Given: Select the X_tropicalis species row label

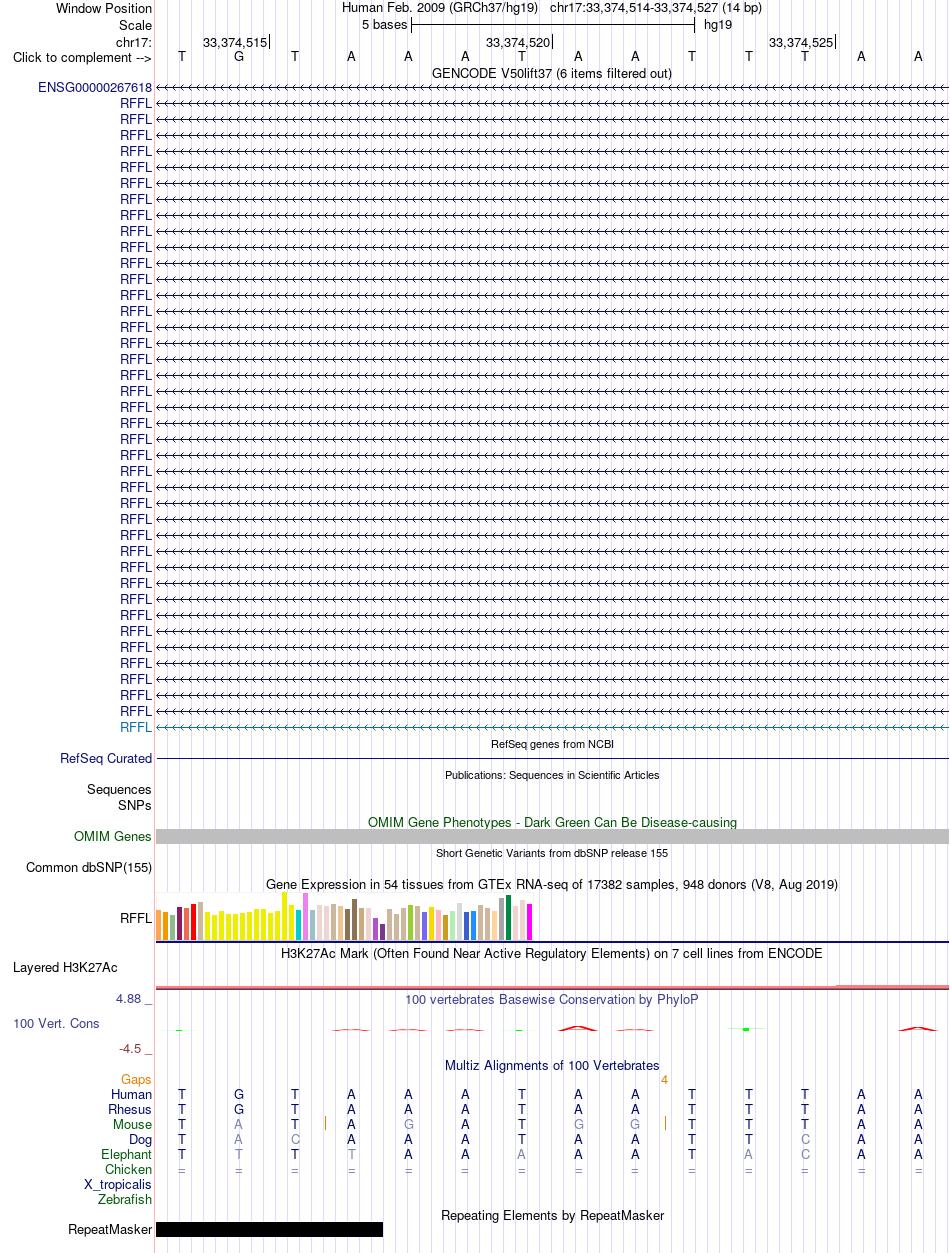Looking at the screenshot, I should pos(118,1185).
